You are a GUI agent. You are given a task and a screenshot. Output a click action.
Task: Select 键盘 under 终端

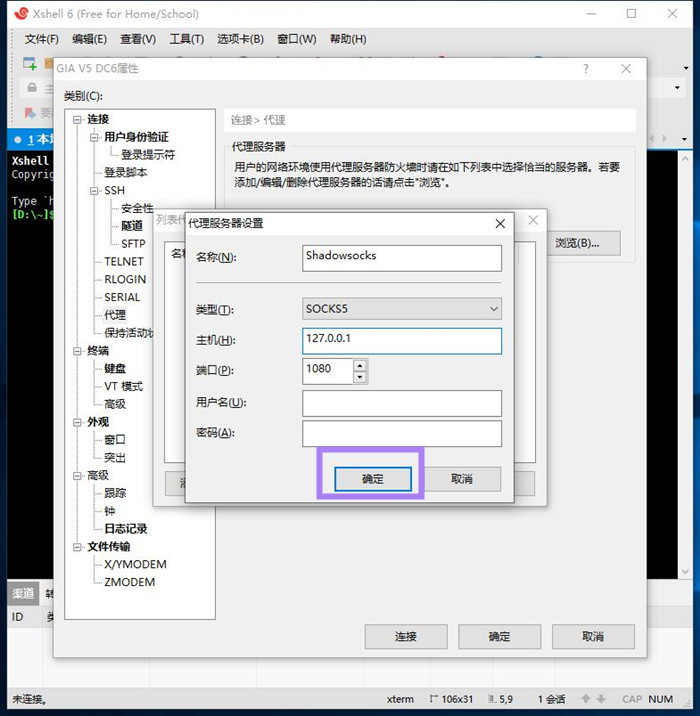coord(115,369)
